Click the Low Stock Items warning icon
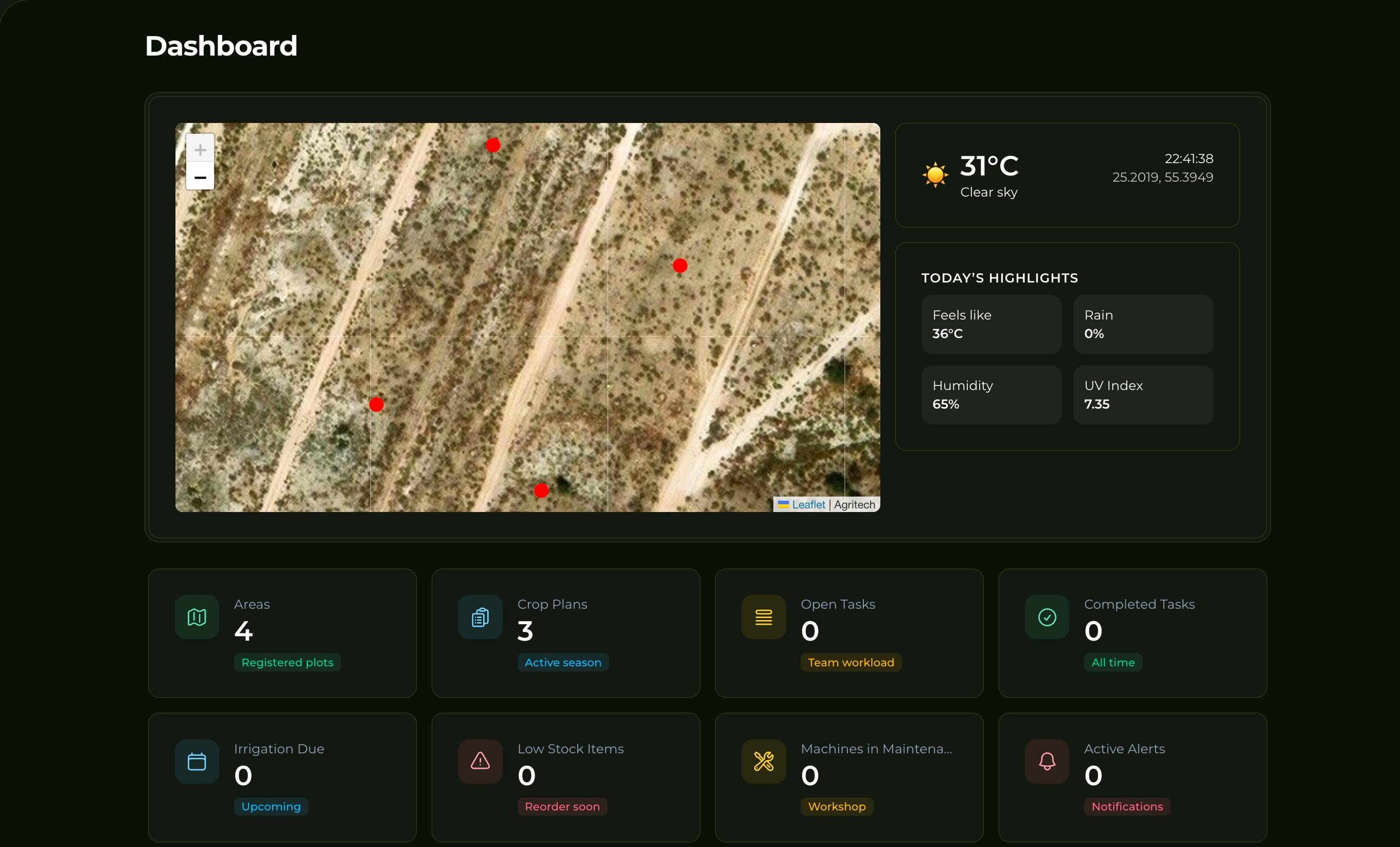This screenshot has width=1400, height=847. click(479, 761)
